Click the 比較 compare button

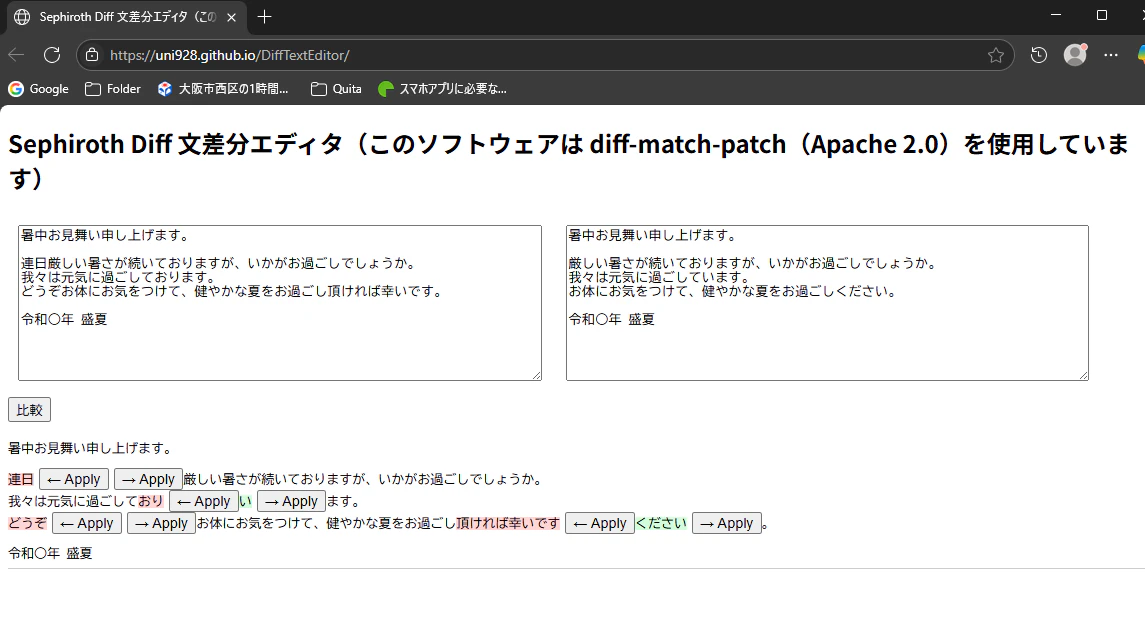tap(29, 410)
